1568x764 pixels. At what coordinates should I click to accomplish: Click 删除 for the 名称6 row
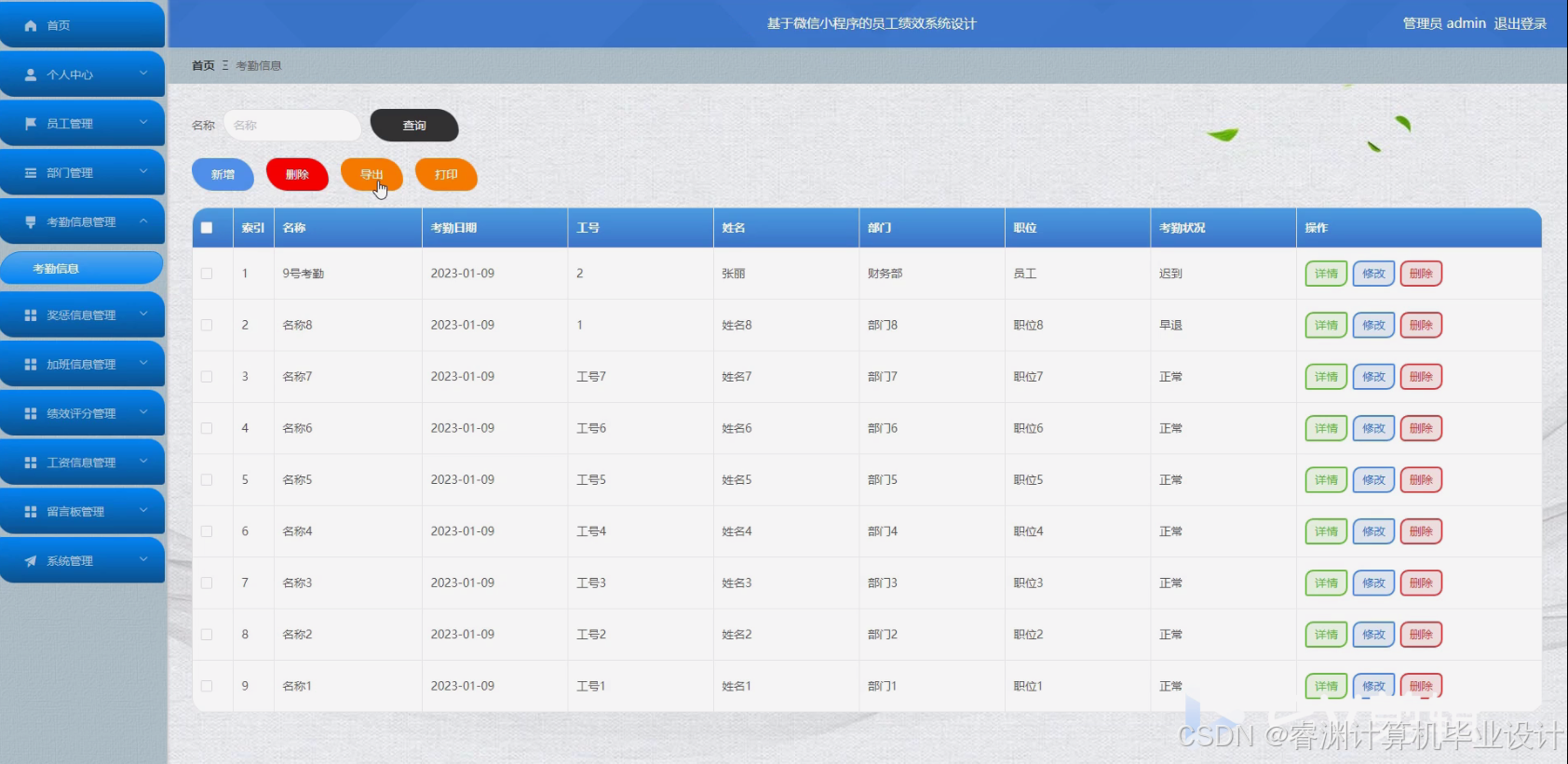pyautogui.click(x=1421, y=428)
